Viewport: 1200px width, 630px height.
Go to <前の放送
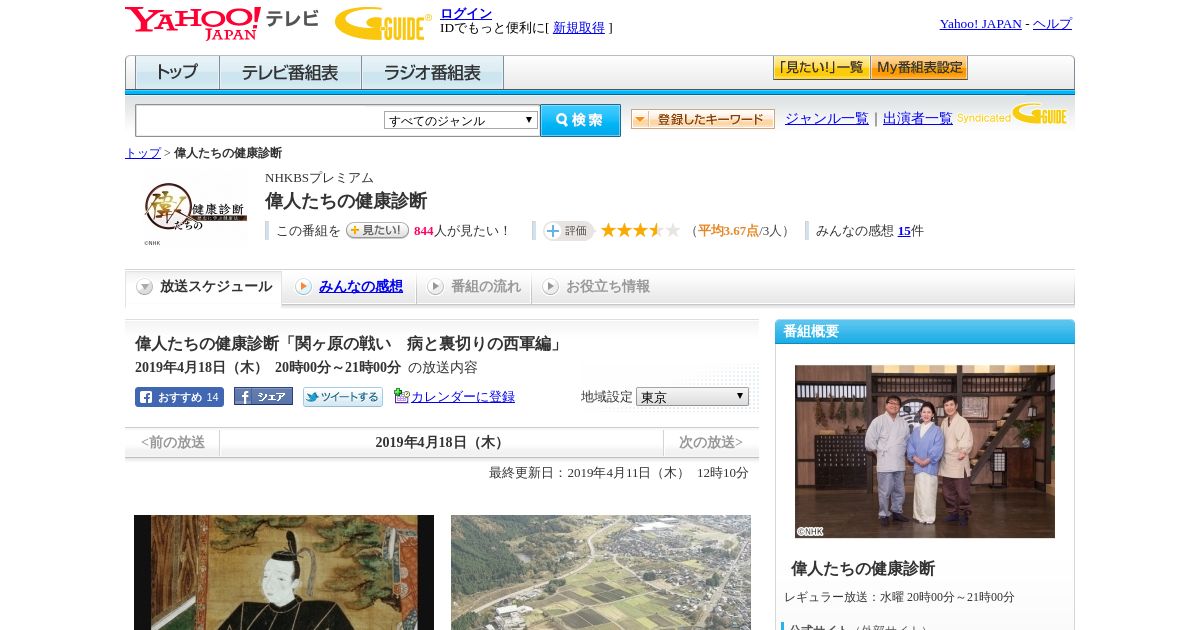point(173,443)
